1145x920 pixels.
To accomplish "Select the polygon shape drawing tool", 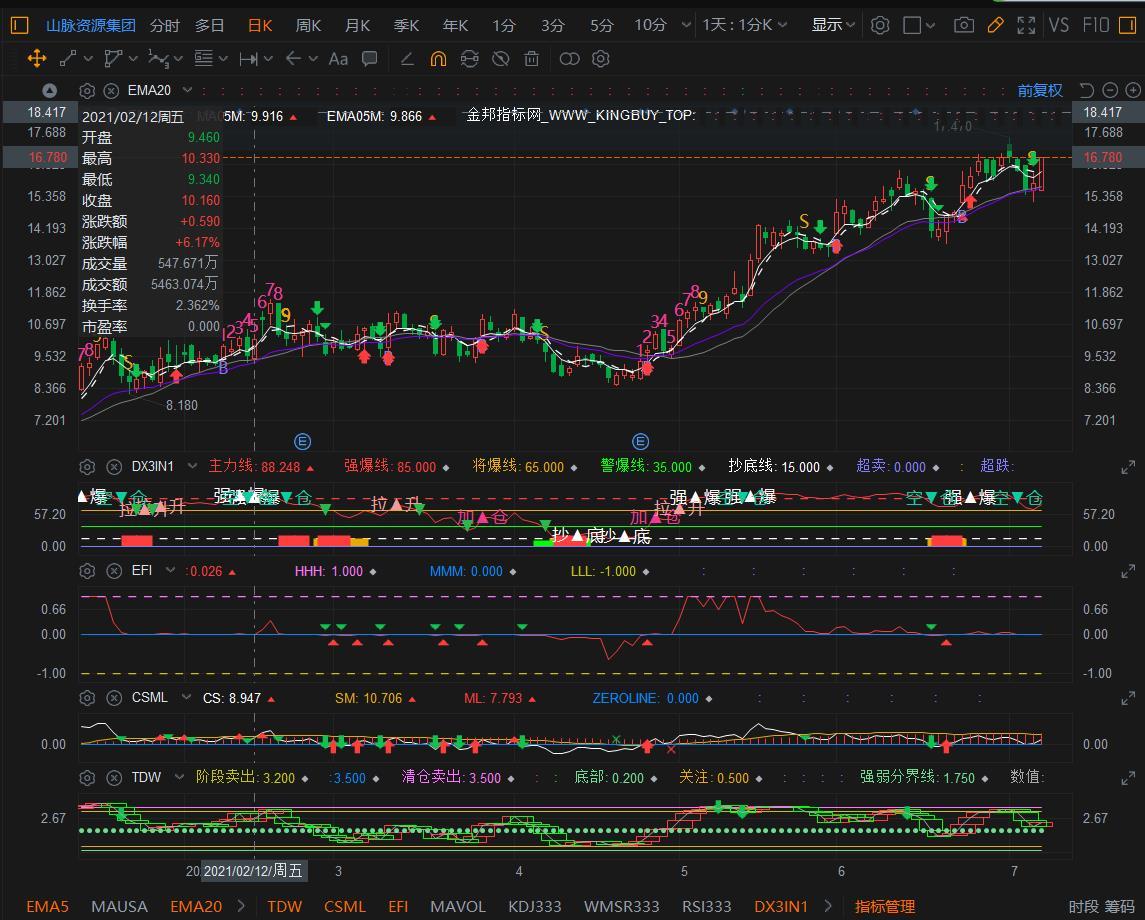I will pyautogui.click(x=113, y=58).
